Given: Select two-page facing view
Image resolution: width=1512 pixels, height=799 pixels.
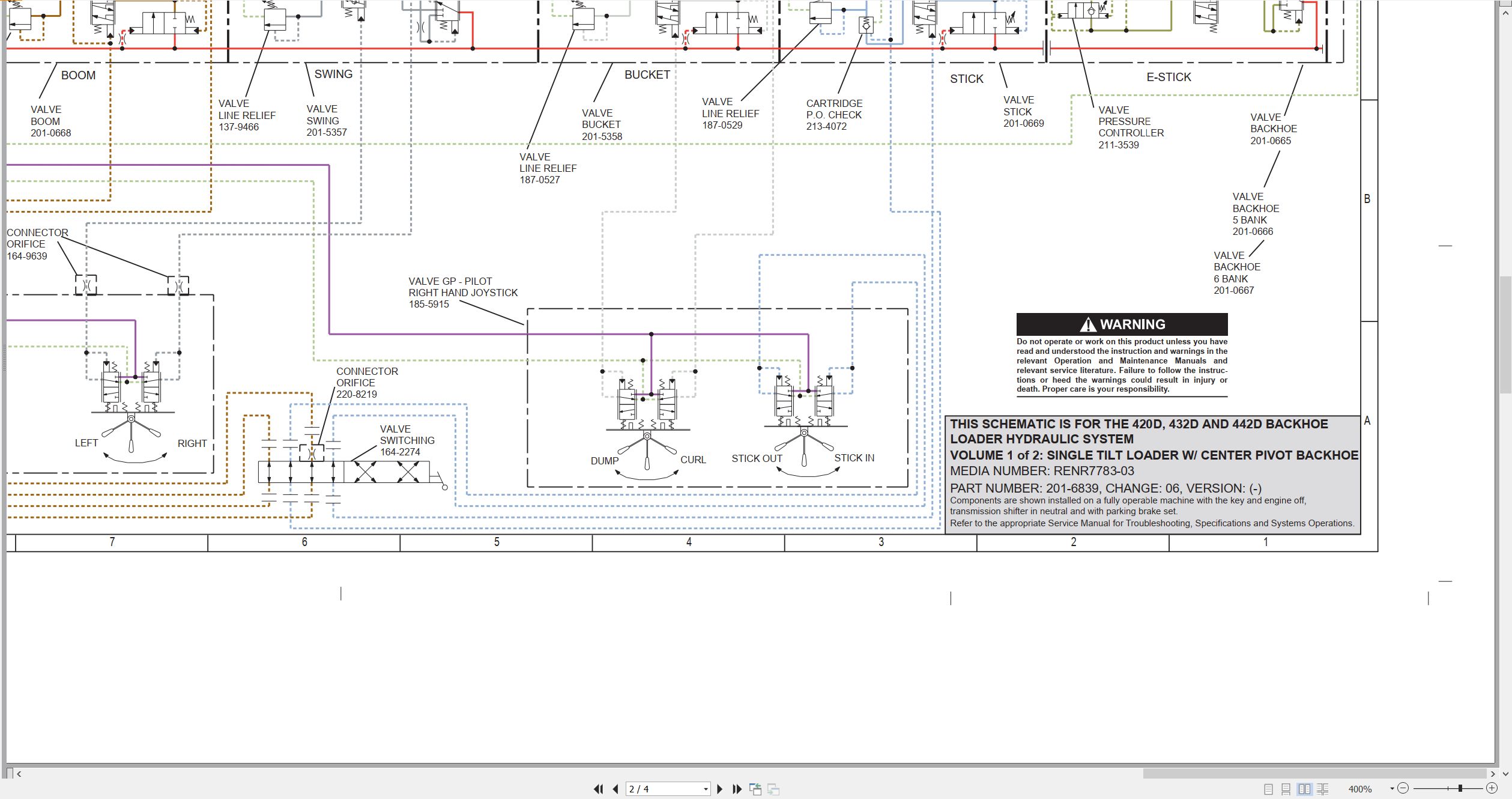Looking at the screenshot, I should coord(1304,789).
